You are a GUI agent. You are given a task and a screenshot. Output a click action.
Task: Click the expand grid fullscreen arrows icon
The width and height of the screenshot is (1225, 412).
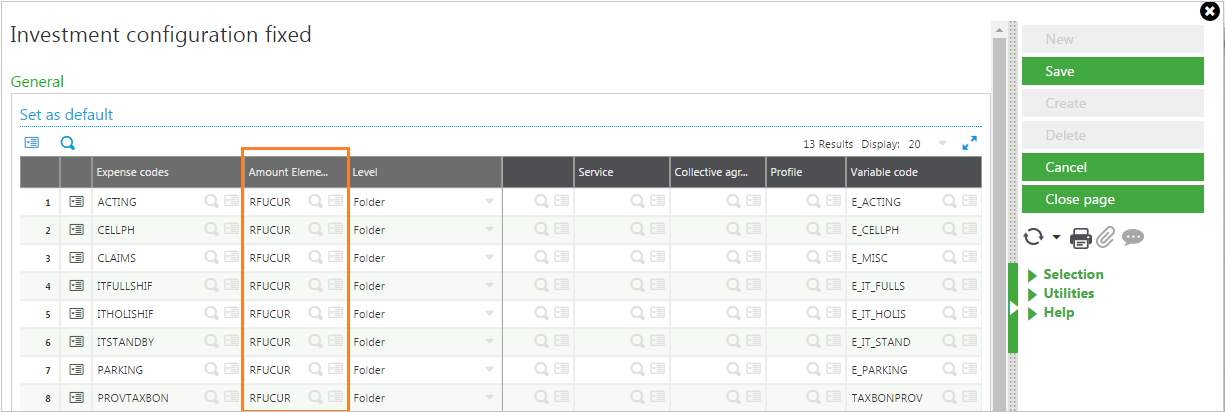click(x=969, y=143)
